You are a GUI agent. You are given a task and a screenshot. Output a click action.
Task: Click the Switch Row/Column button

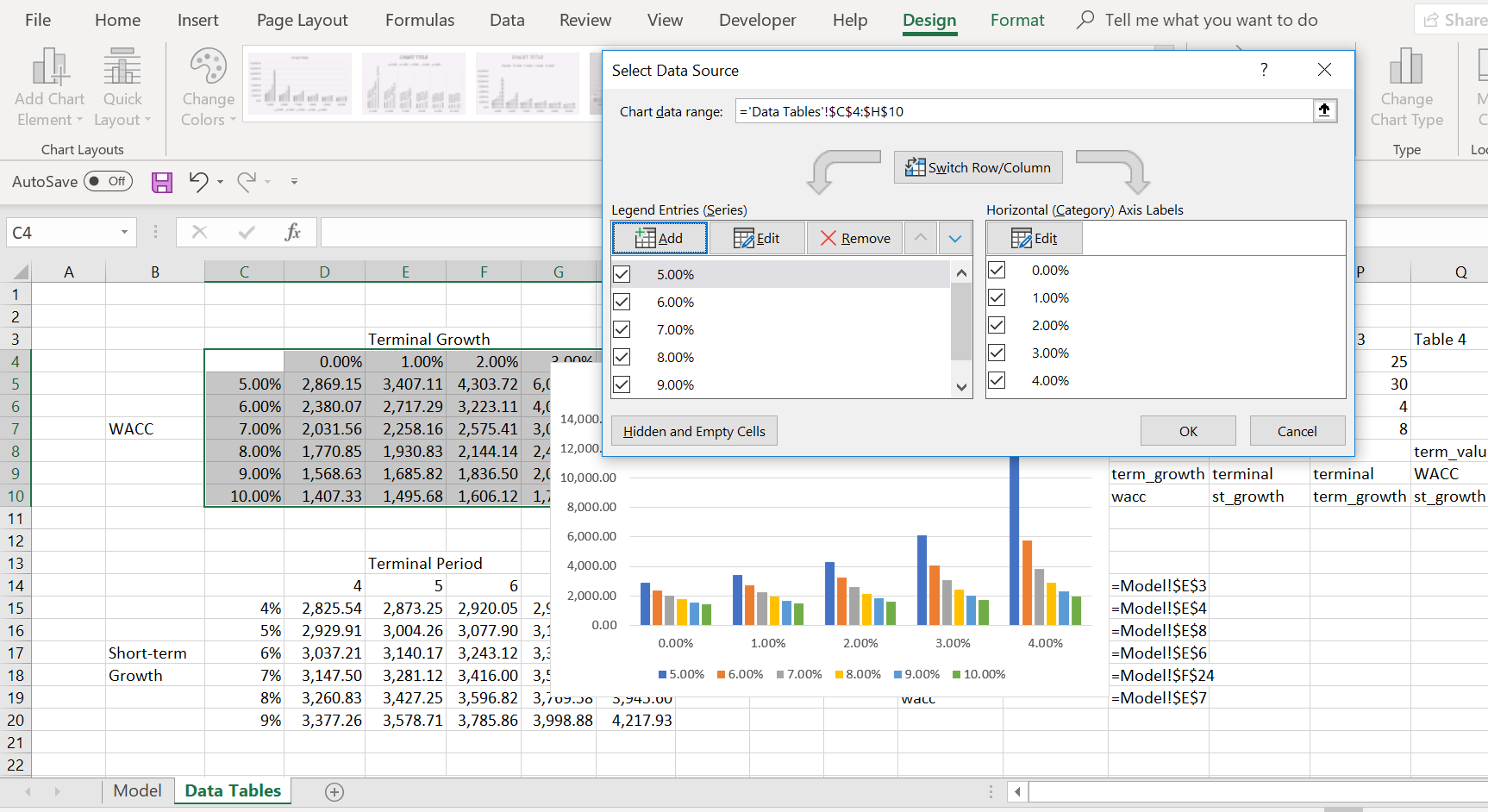(978, 167)
